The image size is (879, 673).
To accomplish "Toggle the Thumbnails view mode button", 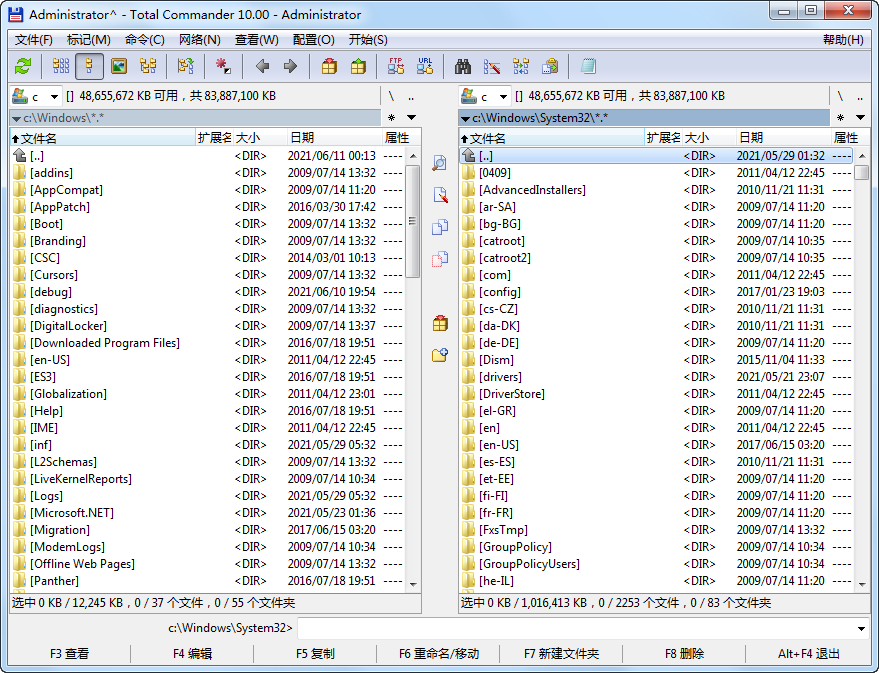I will tap(119, 67).
